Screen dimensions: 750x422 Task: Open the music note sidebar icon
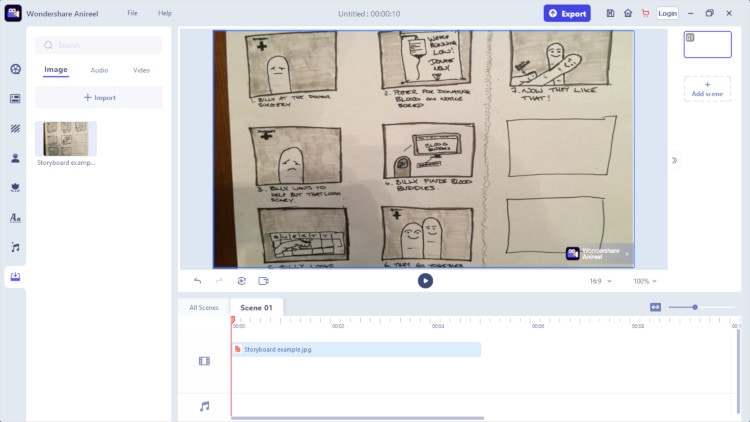tap(15, 247)
